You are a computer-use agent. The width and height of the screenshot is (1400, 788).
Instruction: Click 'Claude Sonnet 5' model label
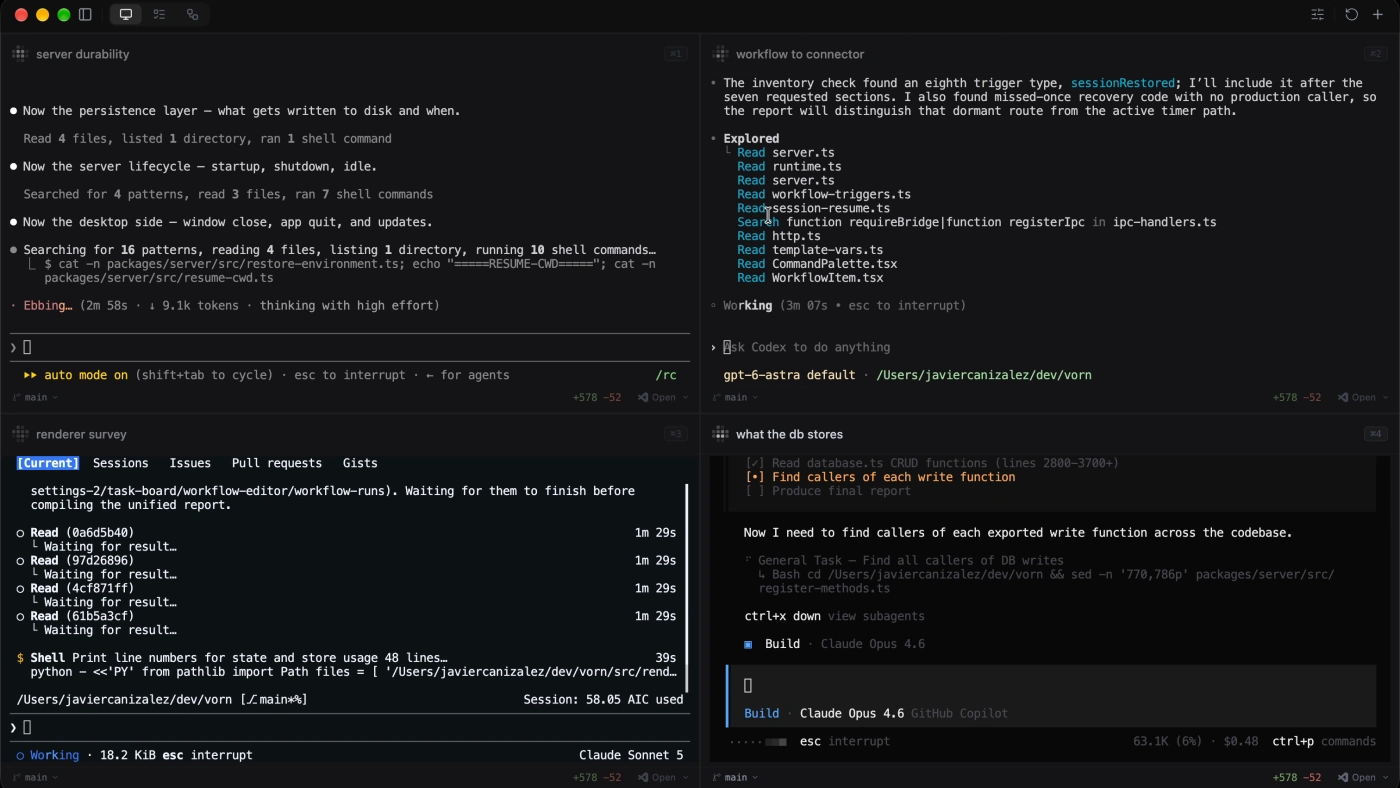631,755
